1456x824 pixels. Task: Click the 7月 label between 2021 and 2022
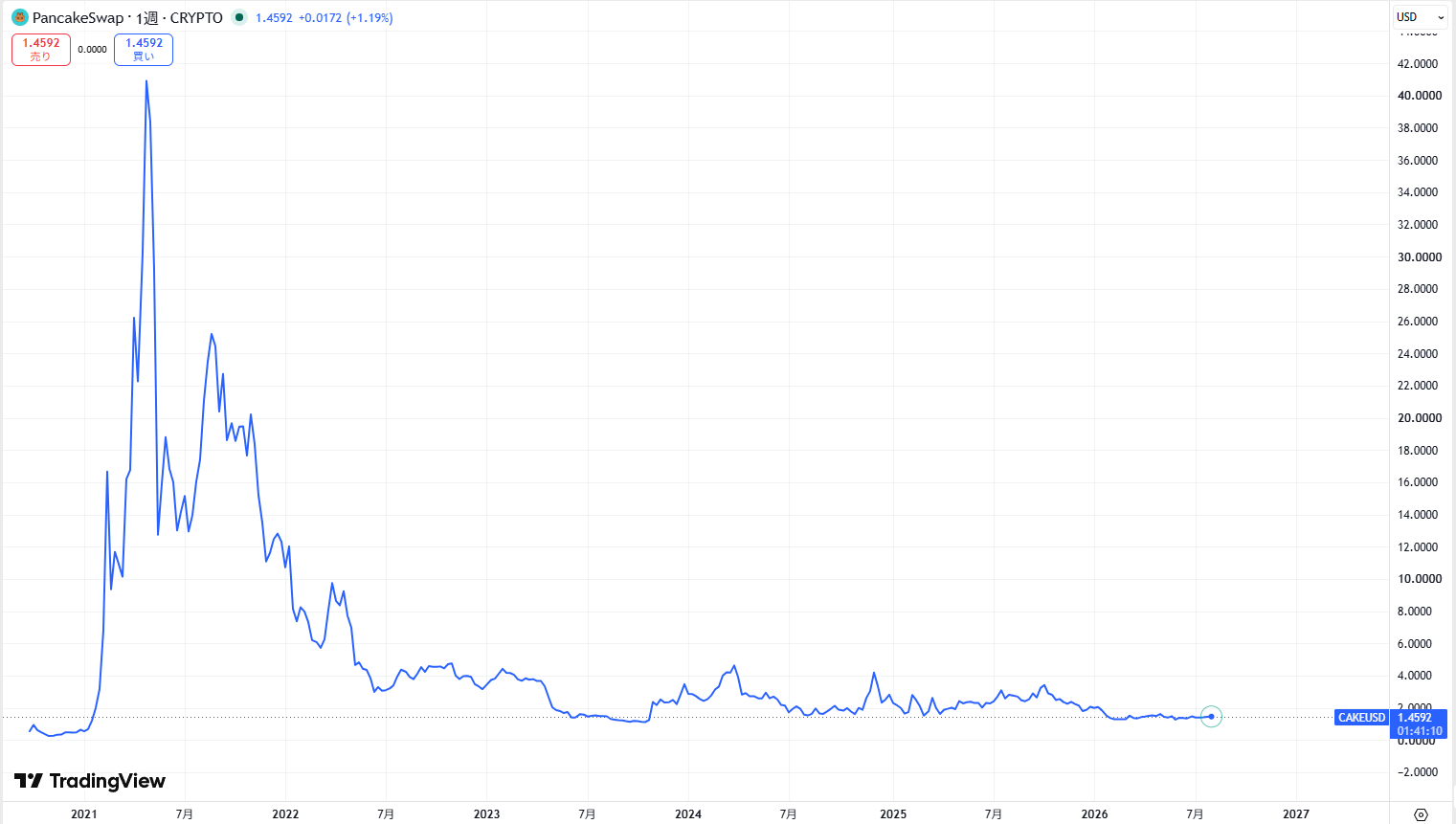coord(185,814)
